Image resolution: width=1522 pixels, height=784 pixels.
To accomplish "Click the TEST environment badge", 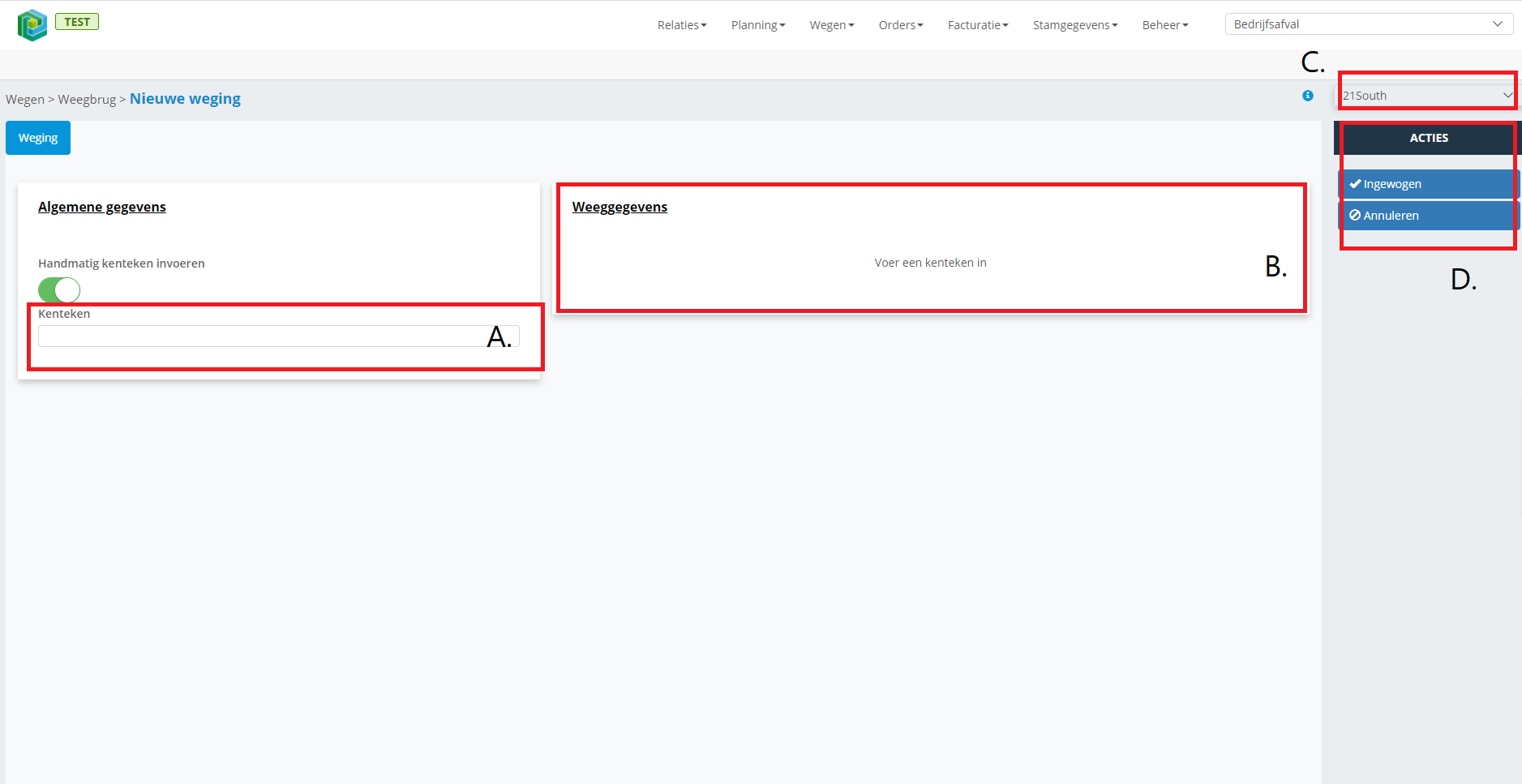I will [x=77, y=22].
